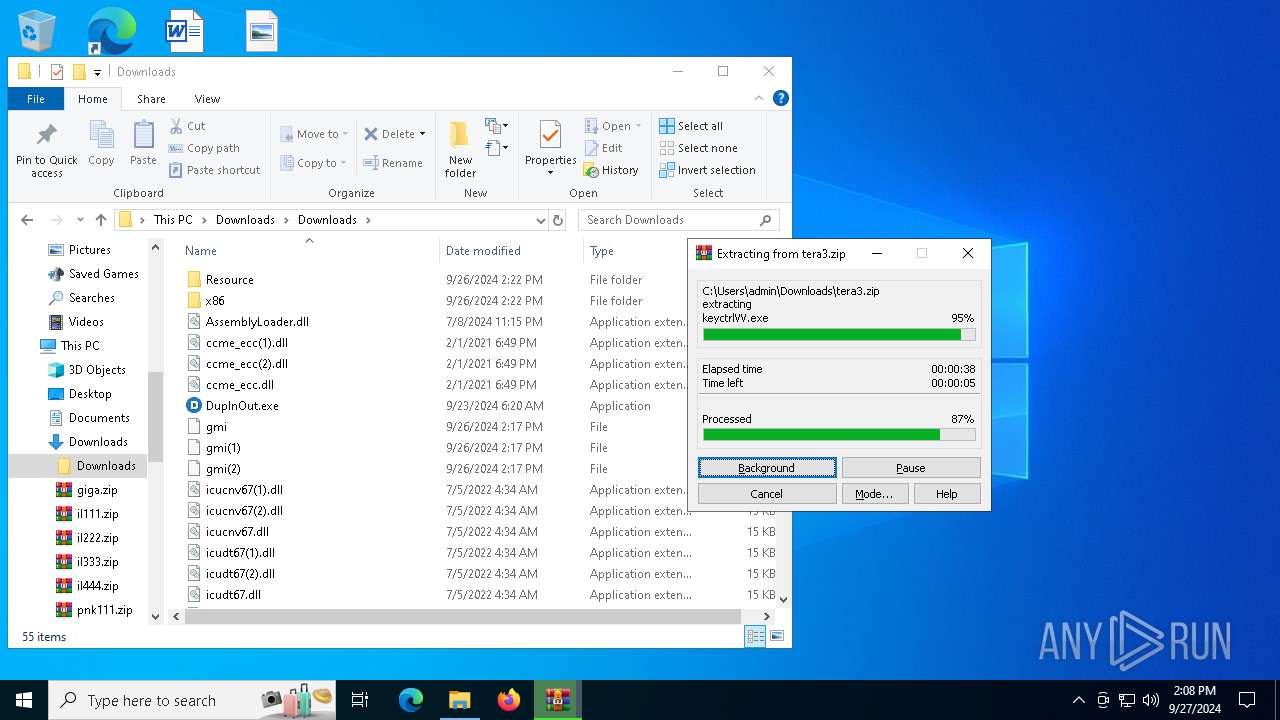The image size is (1280, 720).
Task: Switch to details view layout icon
Action: (x=755, y=637)
